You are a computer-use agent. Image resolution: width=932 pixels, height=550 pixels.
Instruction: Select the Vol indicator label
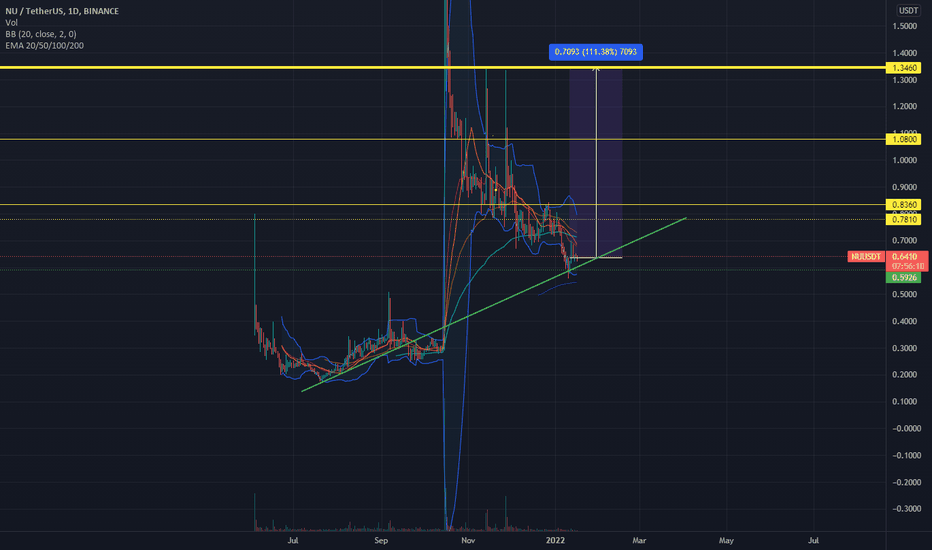coord(11,23)
